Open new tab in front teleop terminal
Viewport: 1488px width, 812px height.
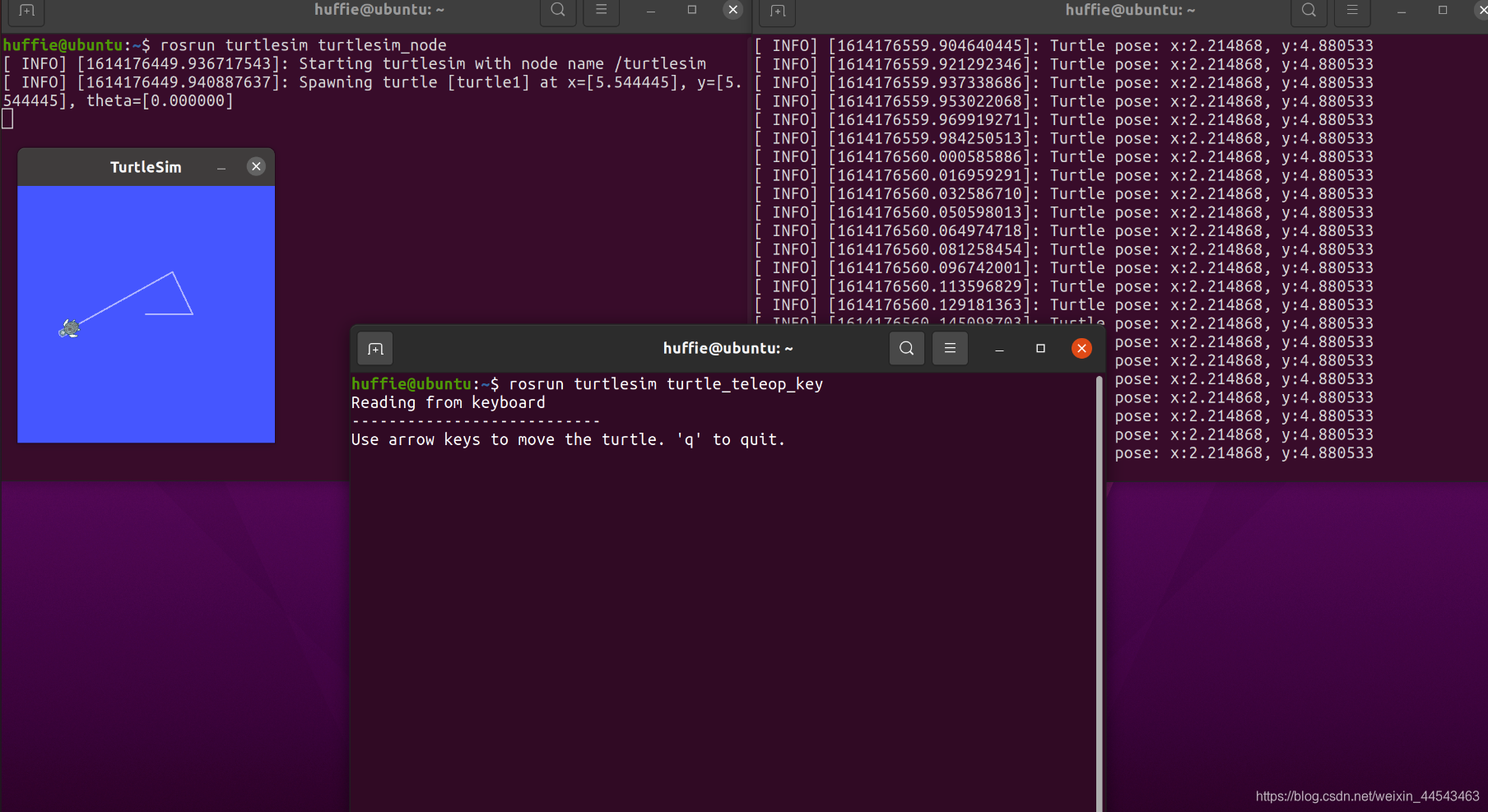[375, 349]
